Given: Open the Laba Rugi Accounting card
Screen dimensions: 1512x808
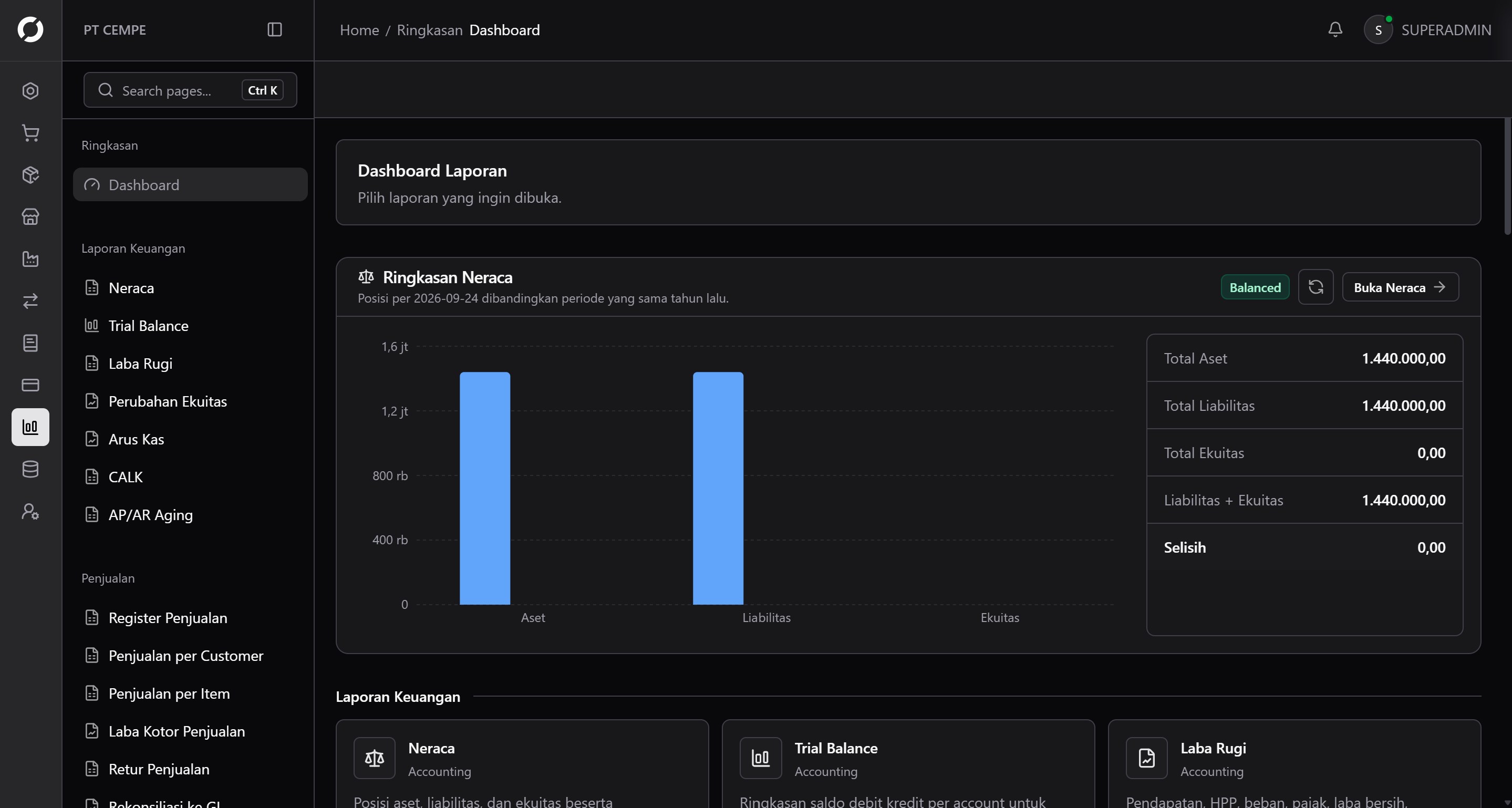Looking at the screenshot, I should click(1294, 763).
